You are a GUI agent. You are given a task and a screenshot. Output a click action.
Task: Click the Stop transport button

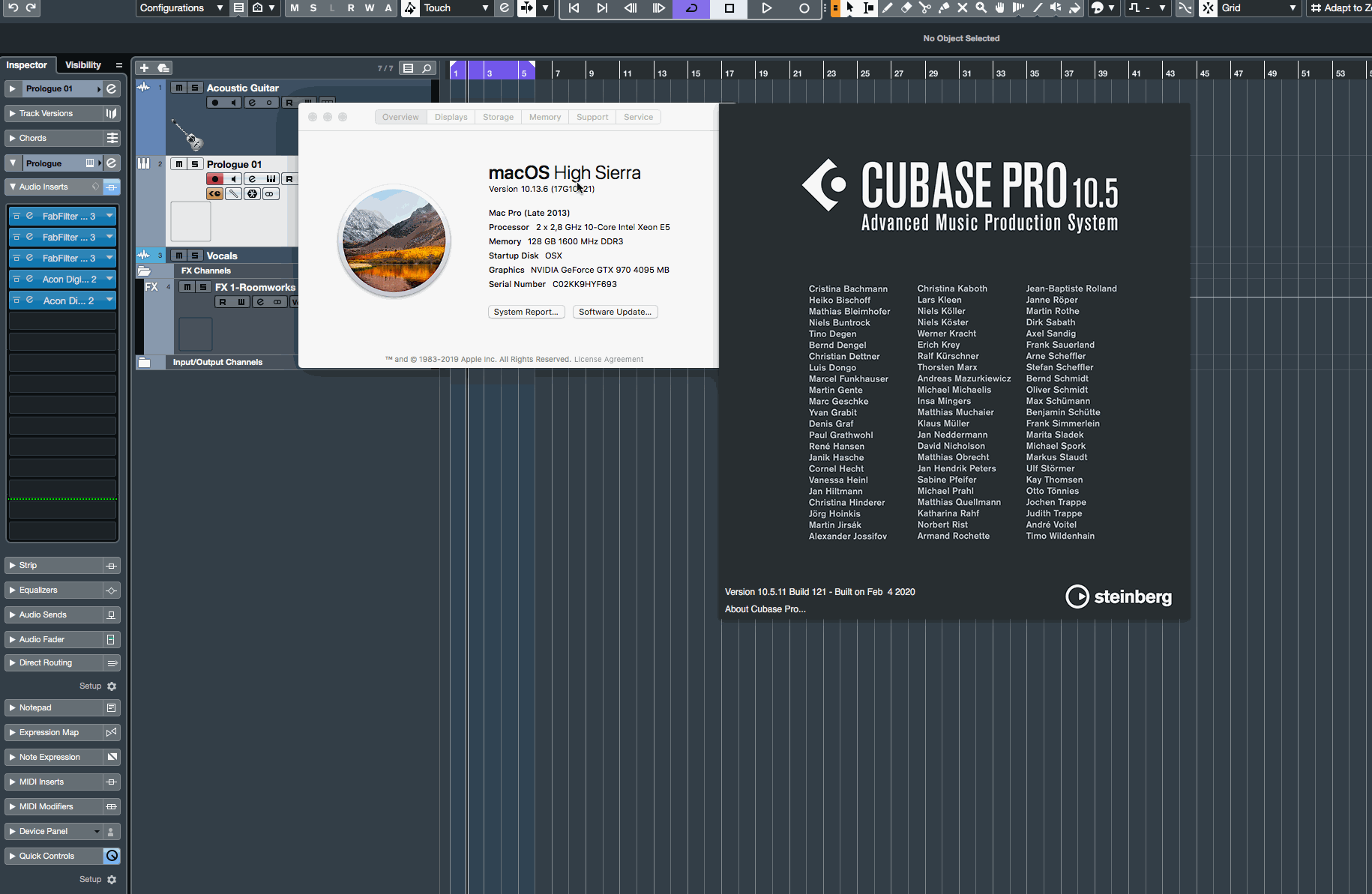(729, 8)
